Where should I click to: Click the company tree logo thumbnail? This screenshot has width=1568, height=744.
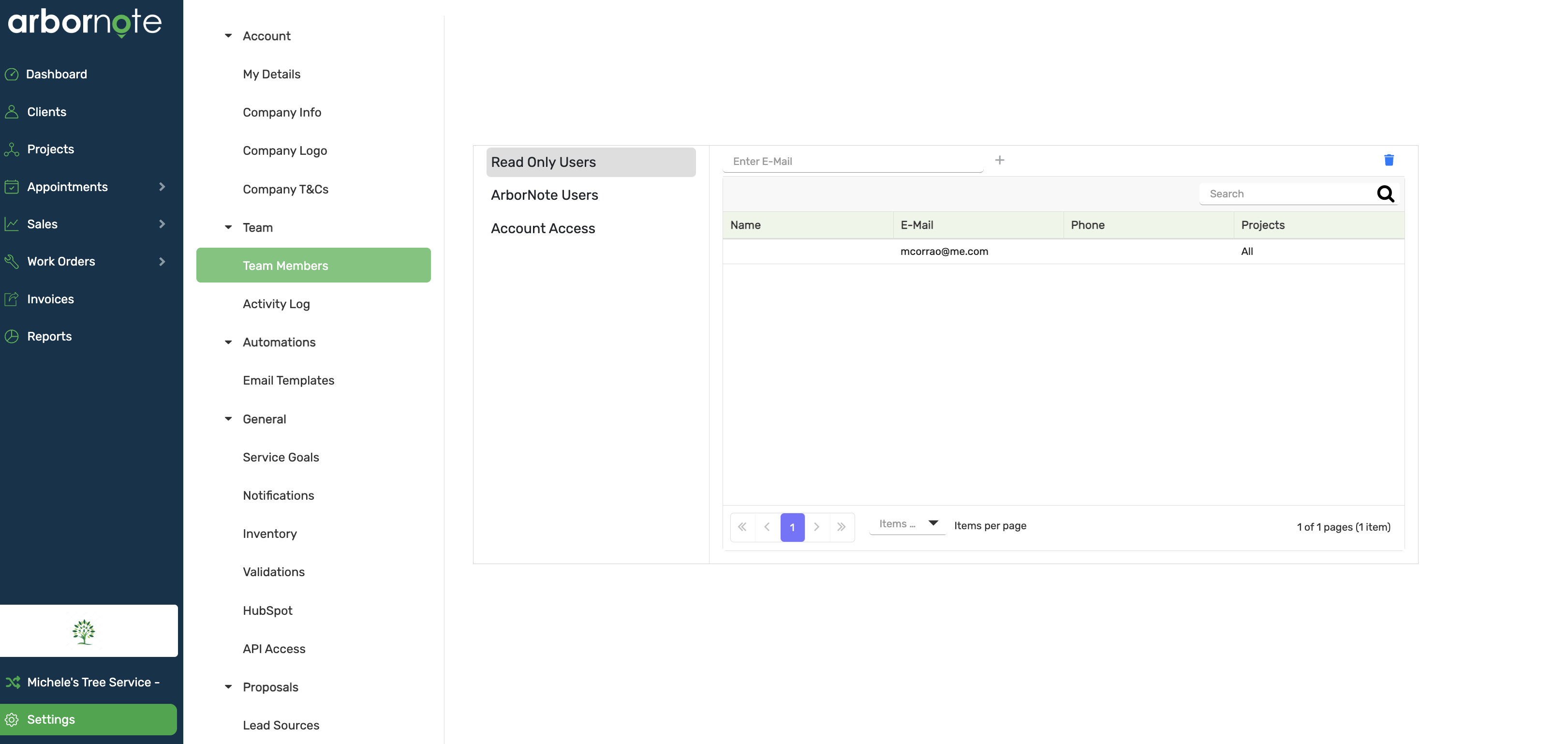(x=83, y=631)
